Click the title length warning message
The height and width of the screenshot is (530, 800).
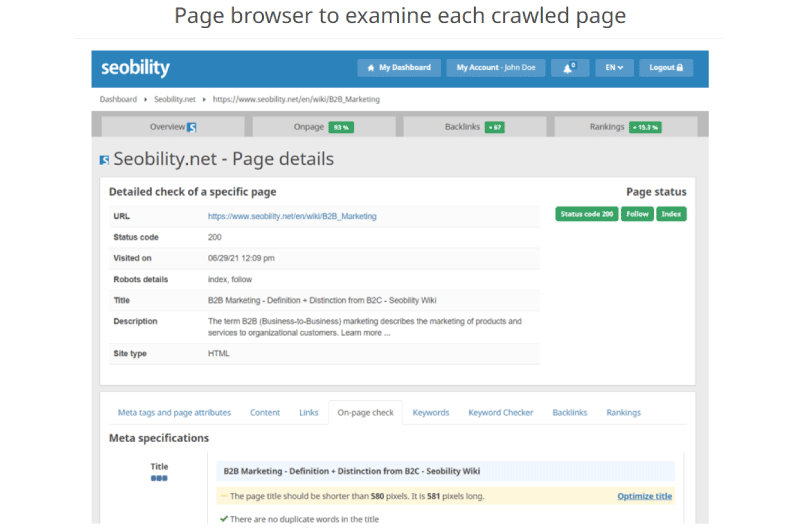(x=357, y=496)
